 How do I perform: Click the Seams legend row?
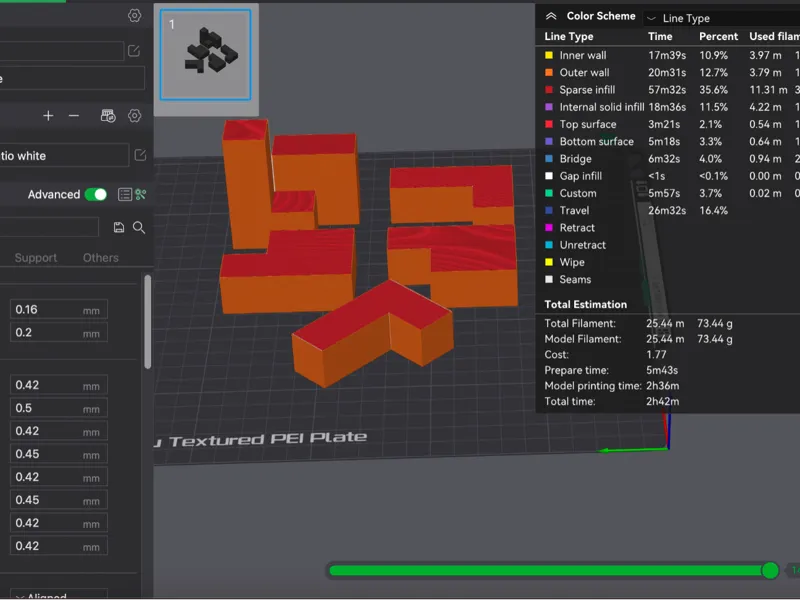click(668, 280)
